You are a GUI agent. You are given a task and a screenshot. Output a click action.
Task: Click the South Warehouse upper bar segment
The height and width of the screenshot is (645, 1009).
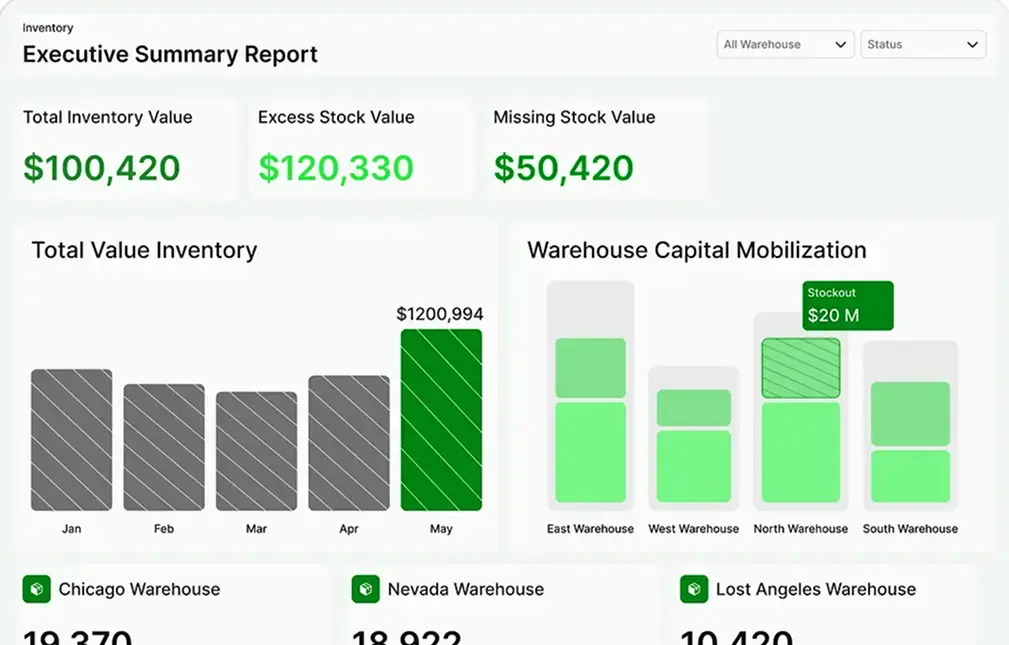coord(910,413)
